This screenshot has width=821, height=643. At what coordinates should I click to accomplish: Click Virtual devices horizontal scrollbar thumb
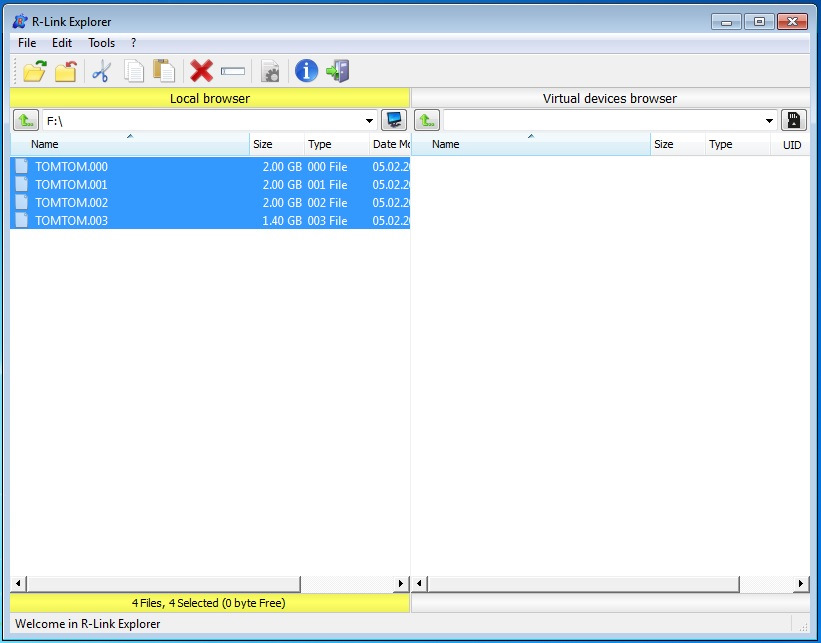pos(583,583)
